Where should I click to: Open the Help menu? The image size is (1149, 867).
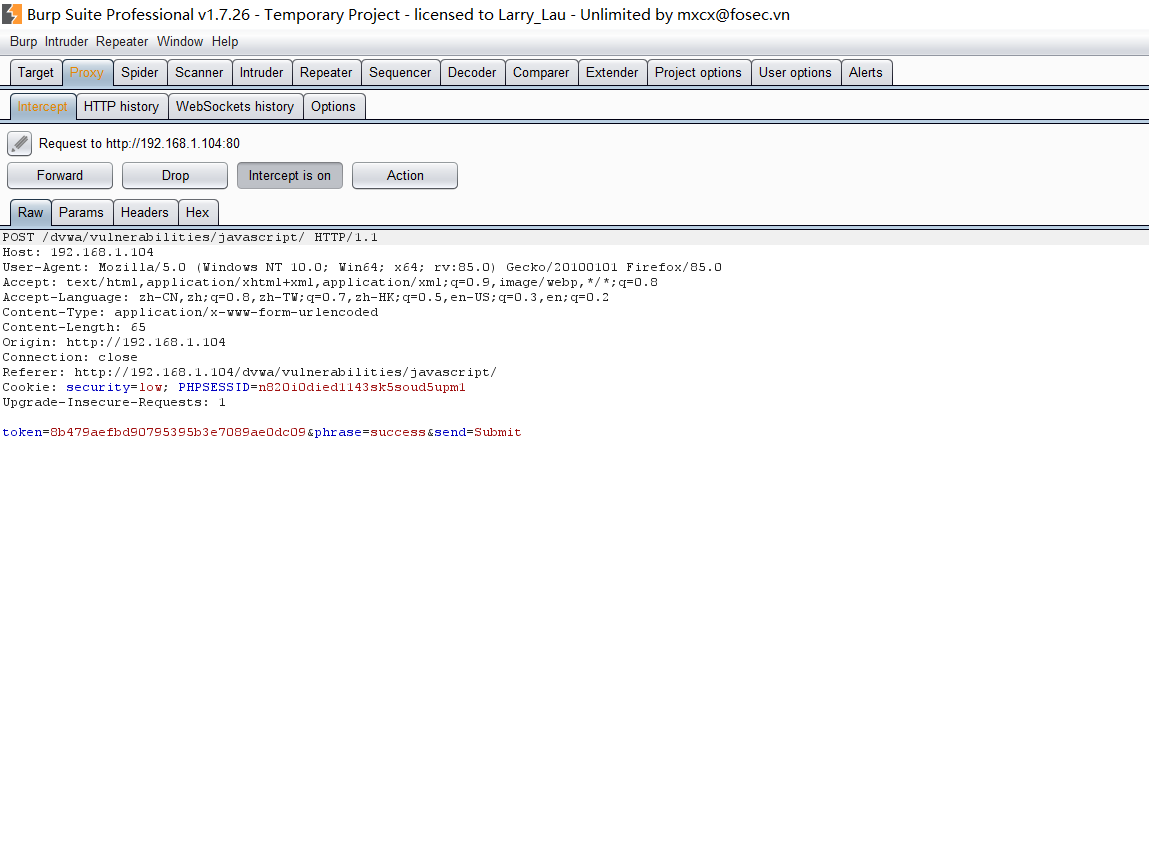click(x=225, y=42)
